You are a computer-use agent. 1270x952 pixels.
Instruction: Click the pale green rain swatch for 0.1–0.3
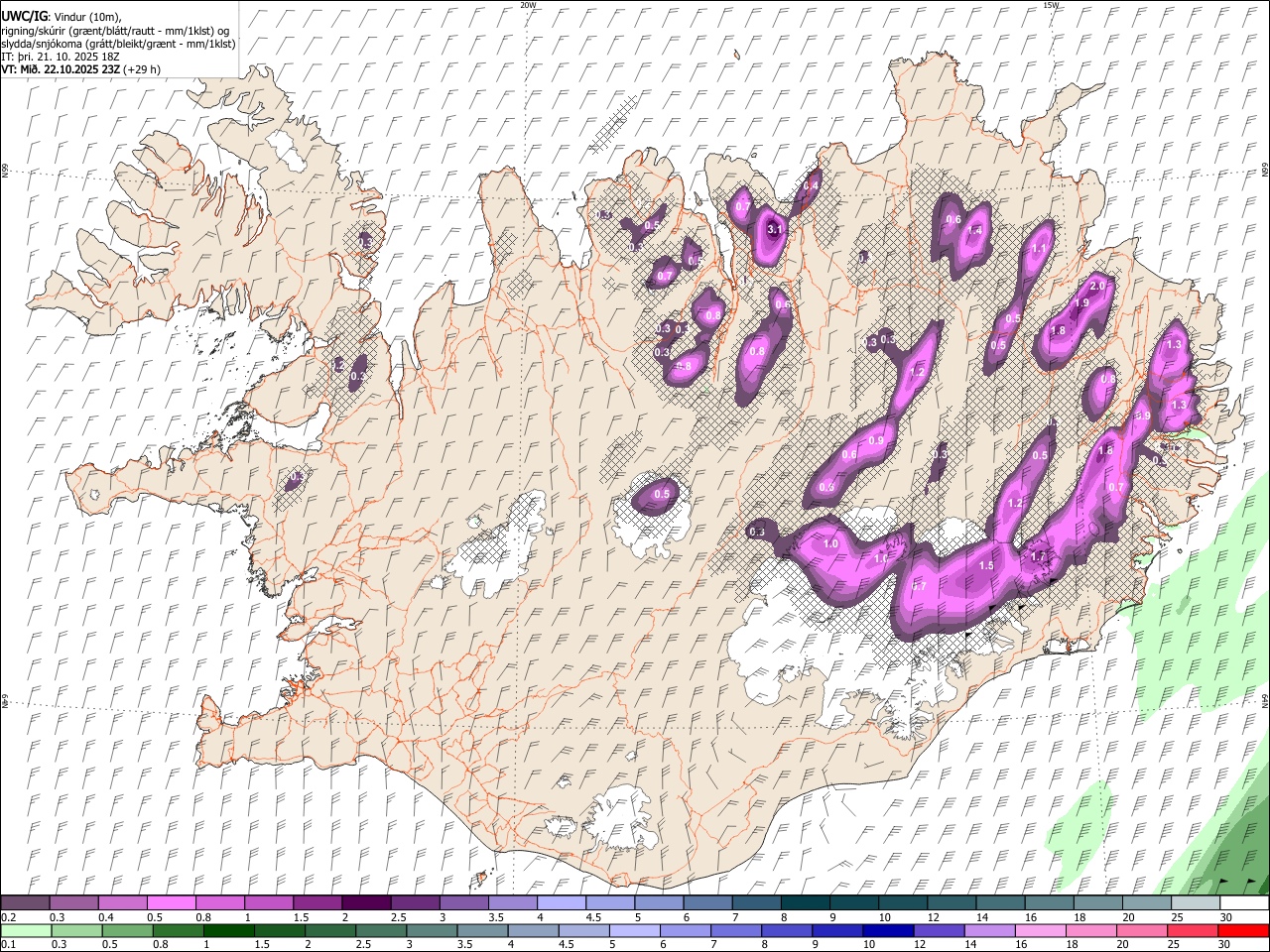coord(25,930)
